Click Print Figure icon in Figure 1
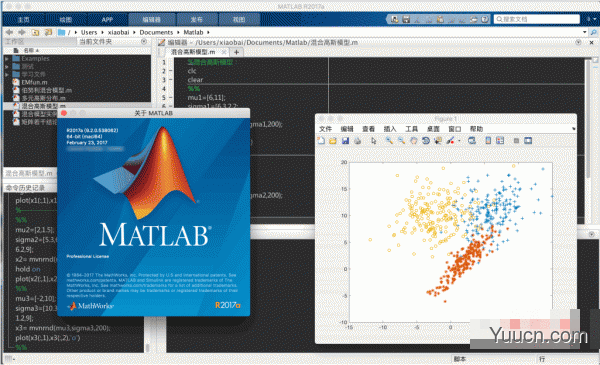Image resolution: width=600 pixels, height=365 pixels. tap(357, 141)
